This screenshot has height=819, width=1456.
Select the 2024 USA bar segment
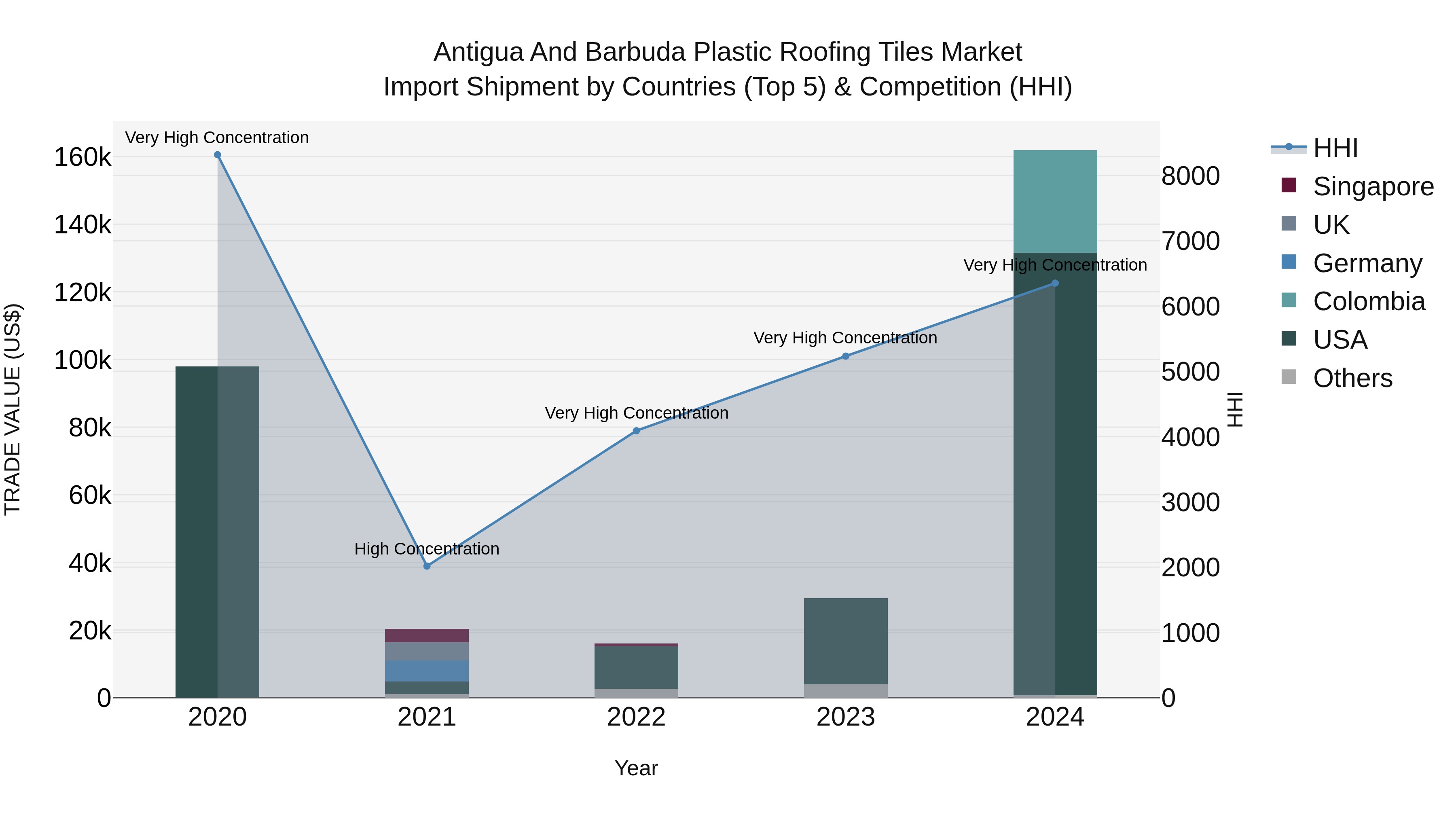click(1055, 474)
